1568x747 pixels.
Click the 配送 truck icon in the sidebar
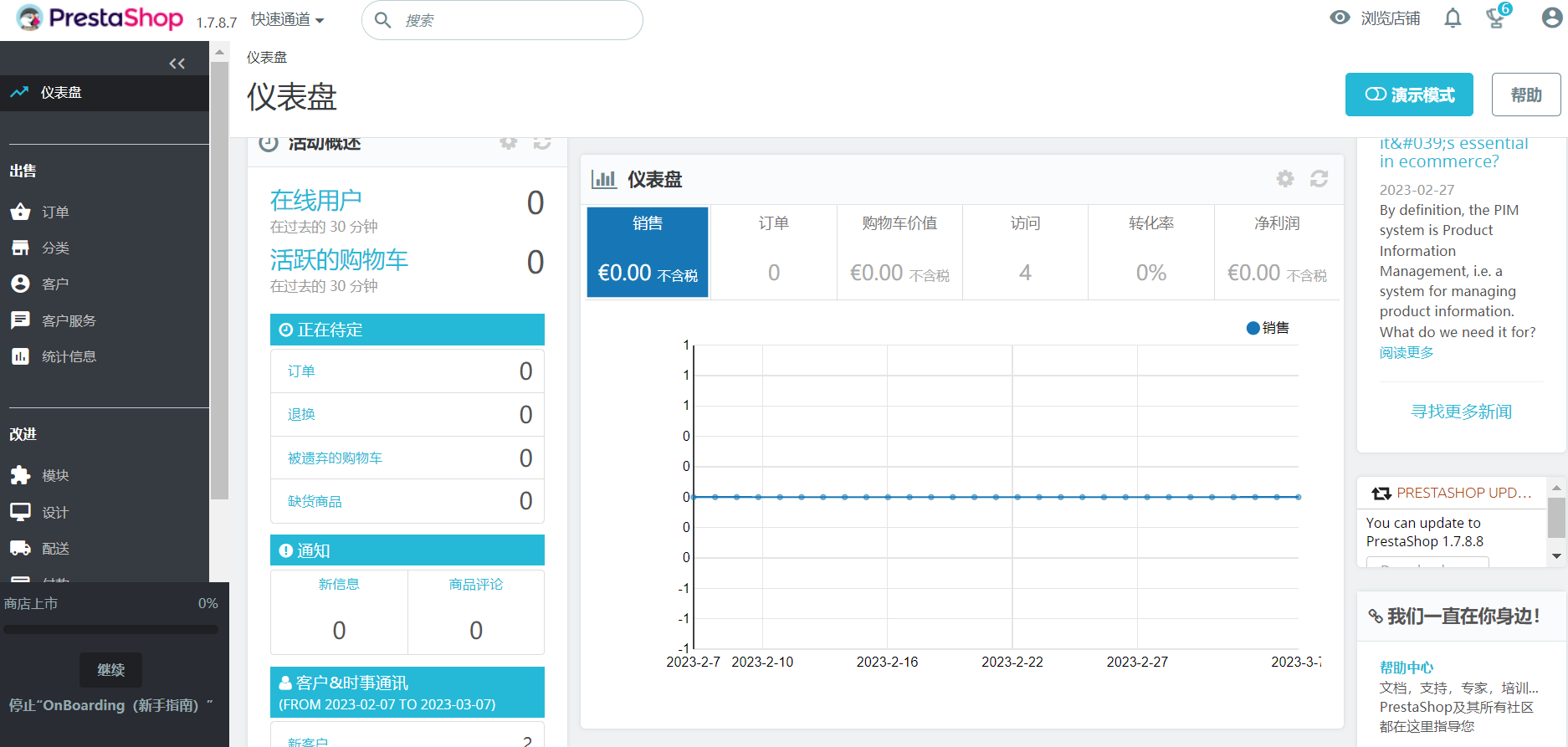pyautogui.click(x=21, y=548)
